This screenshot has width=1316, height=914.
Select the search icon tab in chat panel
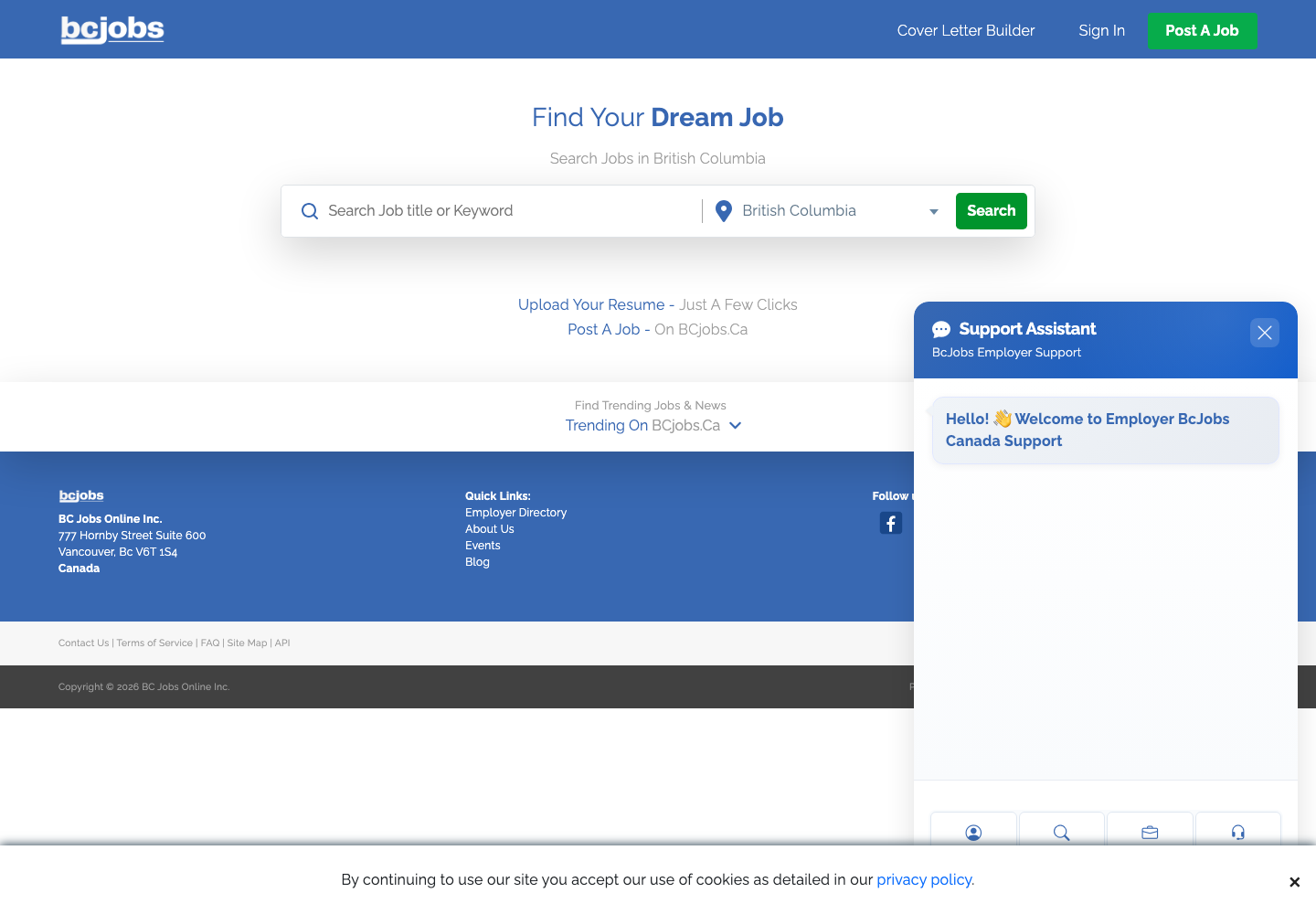tap(1061, 832)
